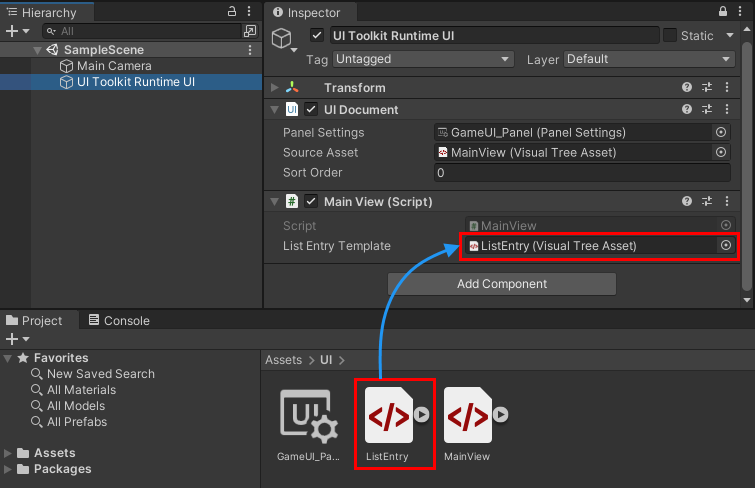Viewport: 755px width, 488px height.
Task: Open SampleScene options menu in Hierarchy
Action: tap(250, 50)
